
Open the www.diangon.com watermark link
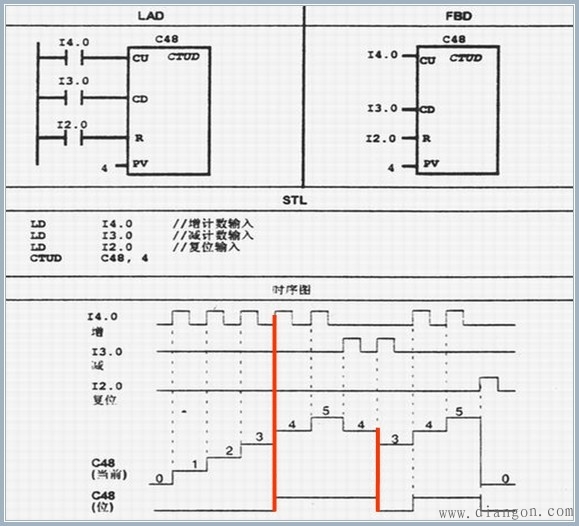(x=506, y=513)
